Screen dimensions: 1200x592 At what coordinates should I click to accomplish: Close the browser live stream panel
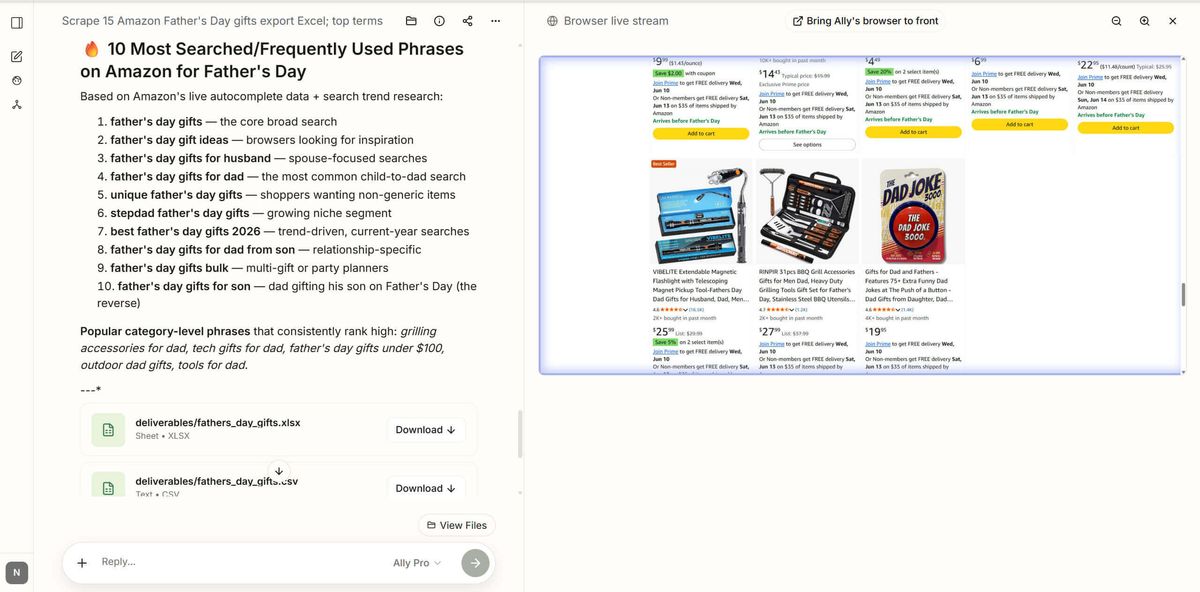tap(1172, 21)
